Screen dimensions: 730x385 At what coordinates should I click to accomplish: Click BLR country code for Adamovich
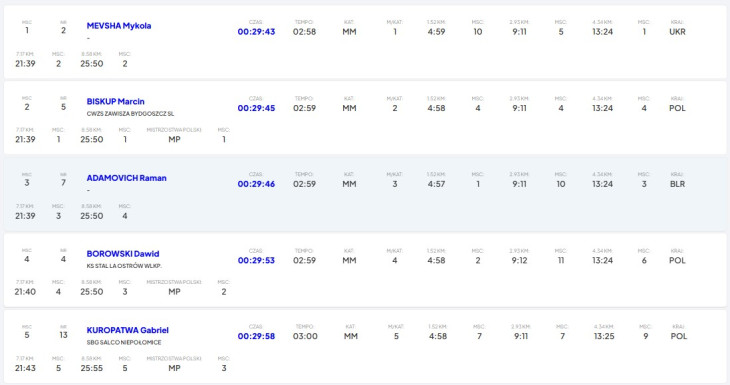click(x=677, y=184)
